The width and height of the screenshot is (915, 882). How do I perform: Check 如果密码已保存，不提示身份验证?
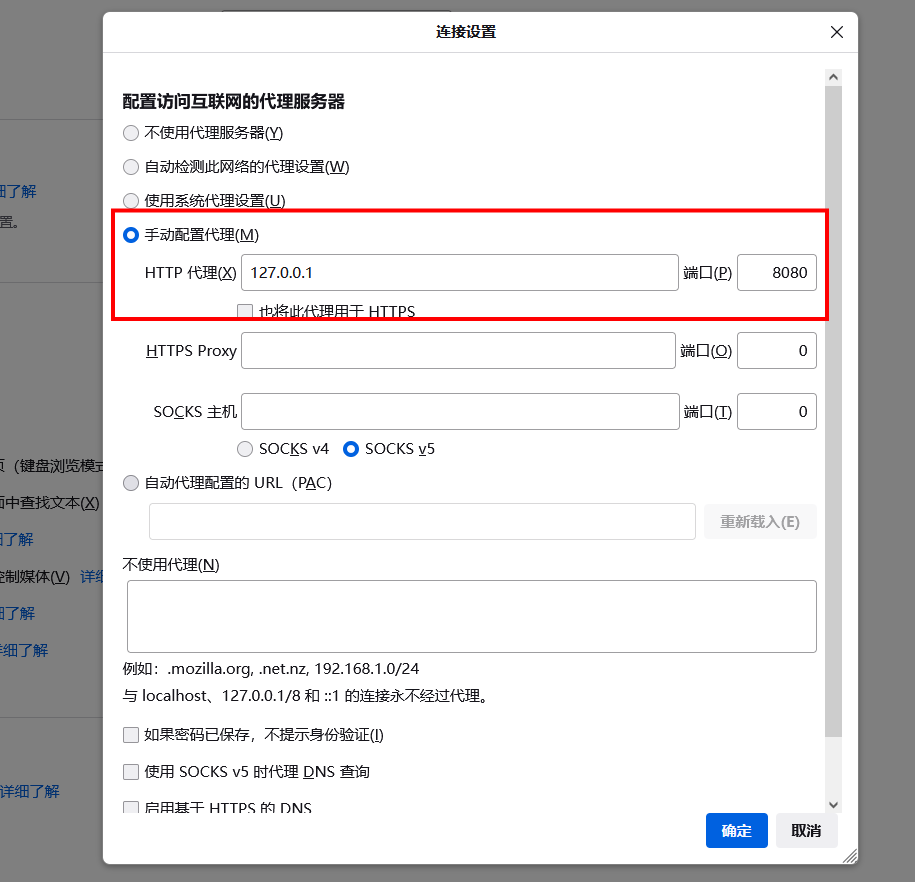[x=131, y=734]
